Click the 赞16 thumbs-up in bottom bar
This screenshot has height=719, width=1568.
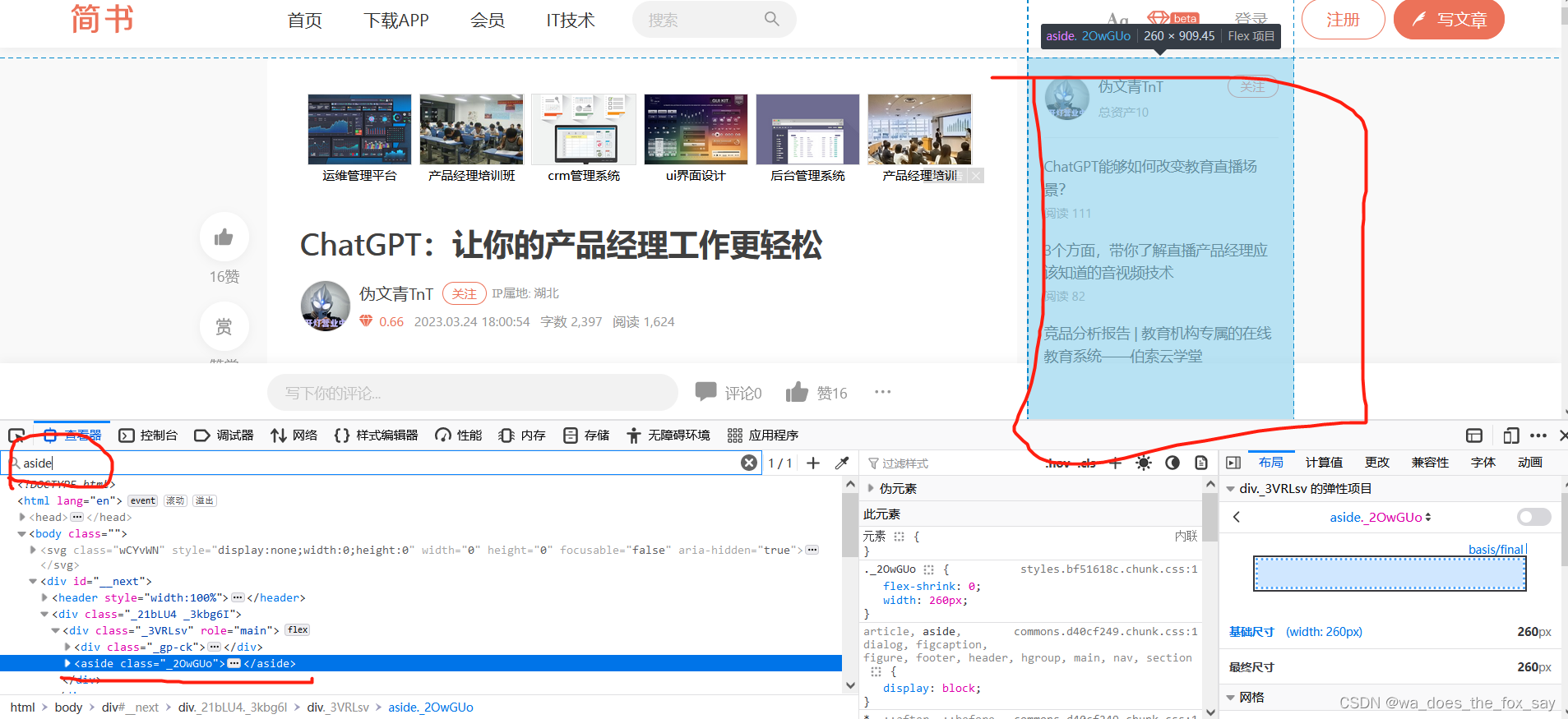point(797,392)
